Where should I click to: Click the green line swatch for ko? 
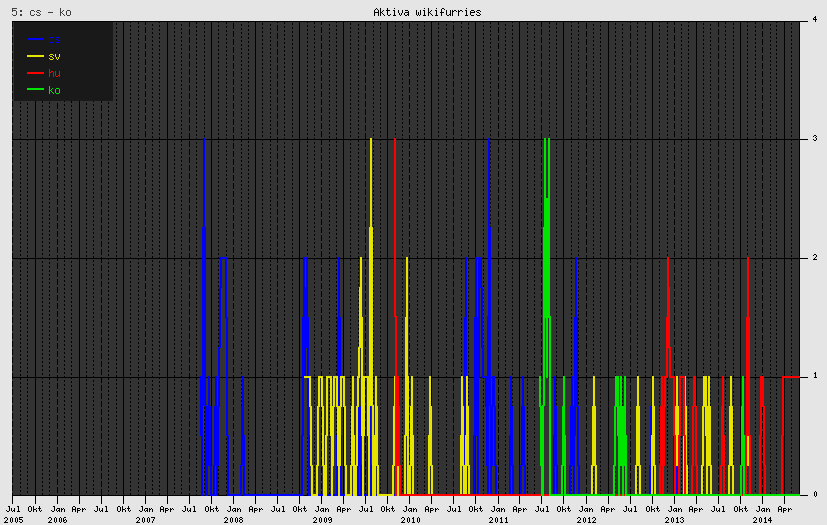point(35,90)
